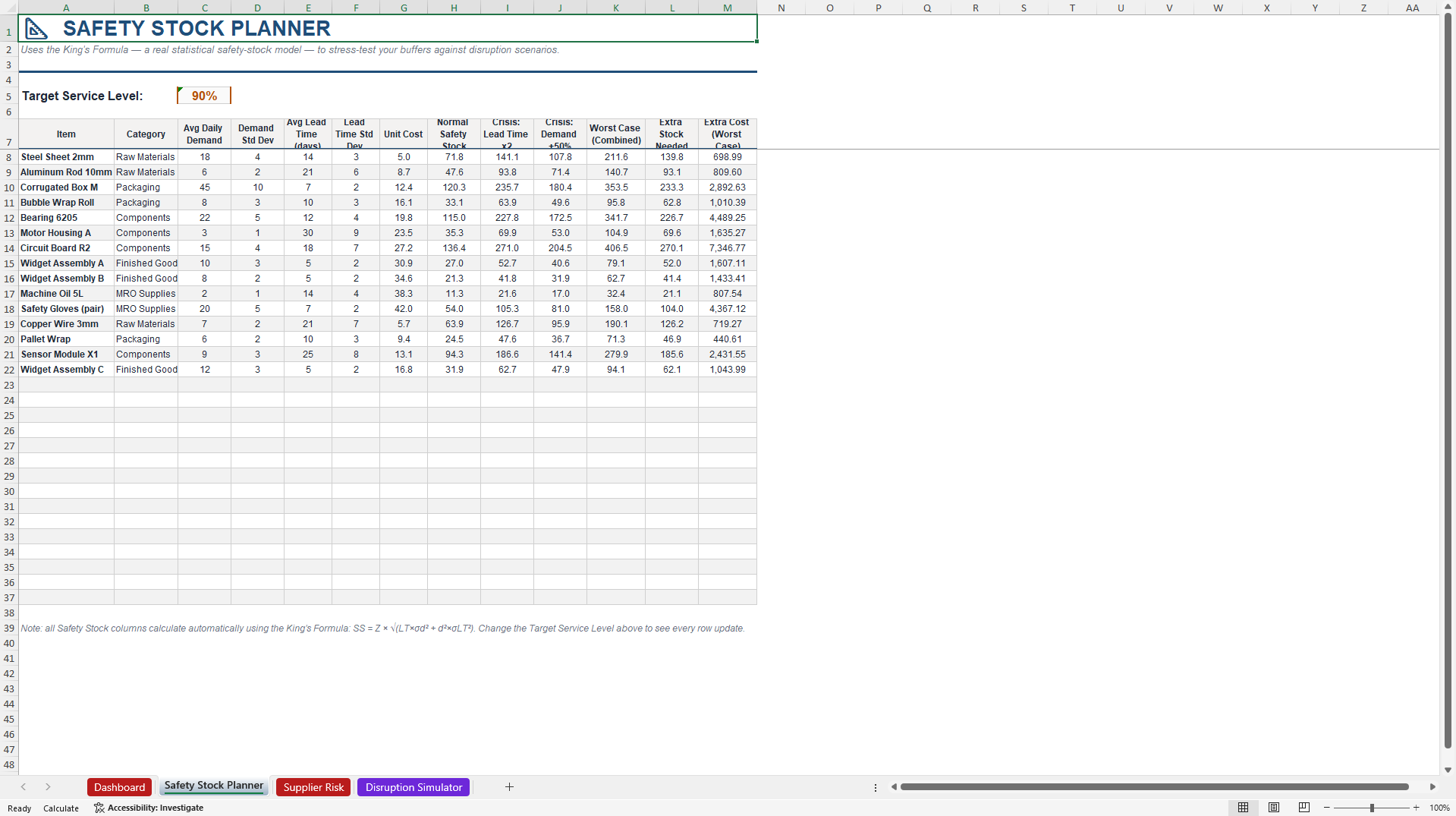Select row 8 header
The height and width of the screenshot is (816, 1456).
pyautogui.click(x=9, y=157)
